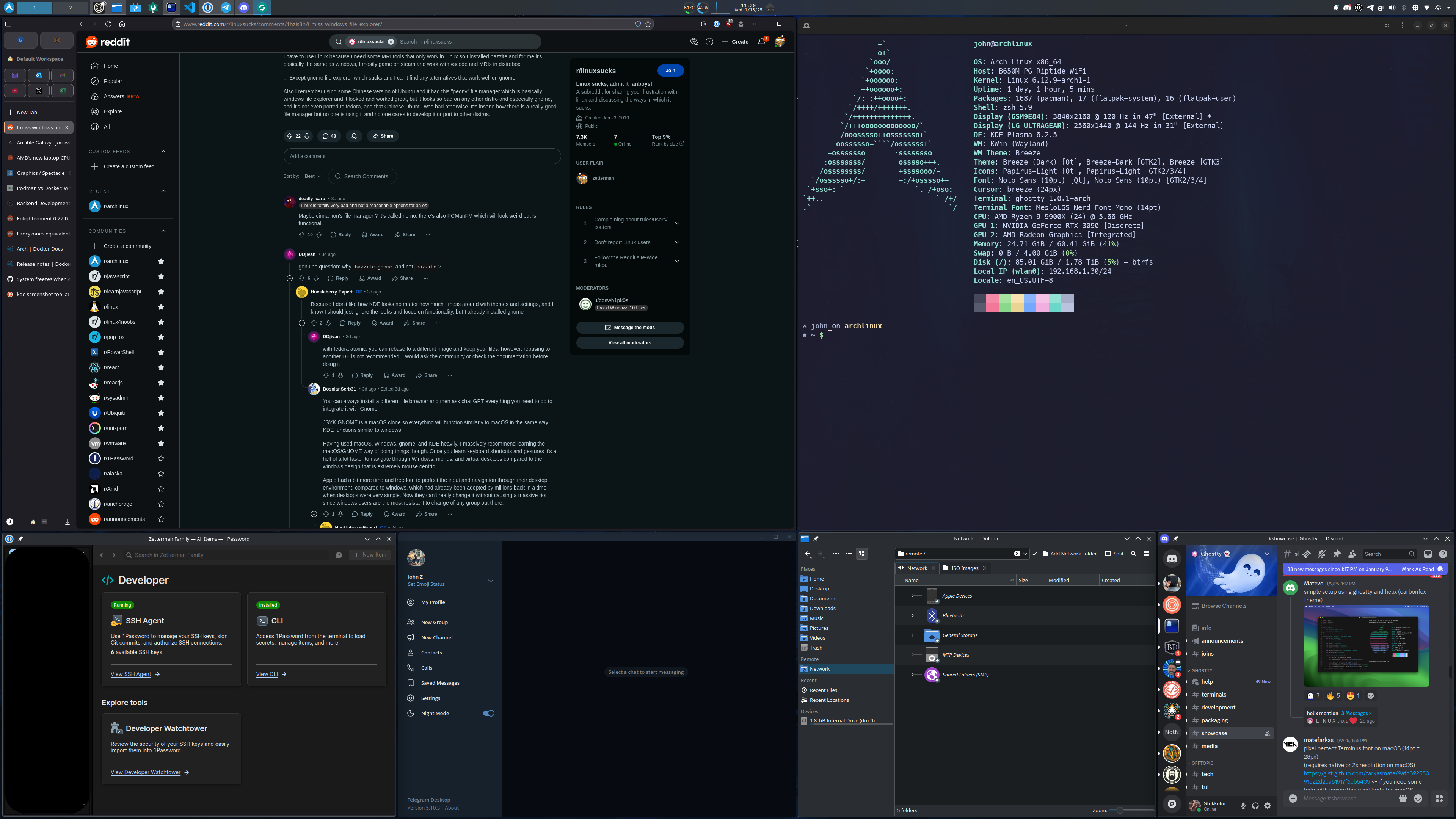Expand rule Don't report Linux users
Viewport: 1456px width, 819px height.
click(x=676, y=243)
